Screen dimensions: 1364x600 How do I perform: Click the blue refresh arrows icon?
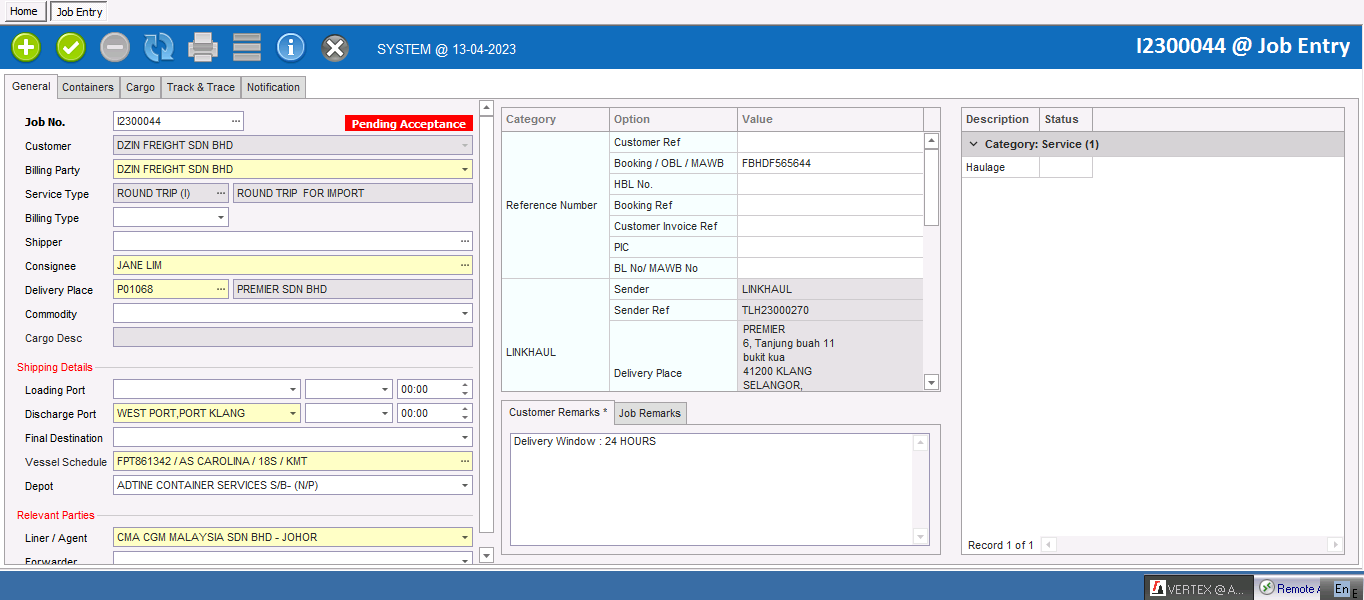pos(159,47)
